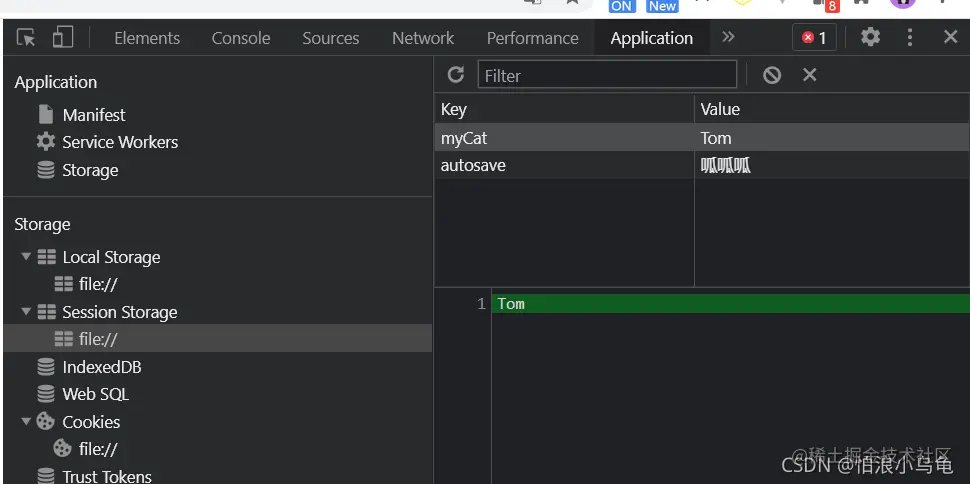The image size is (970, 484).
Task: Go to the Performance tab
Action: pyautogui.click(x=533, y=38)
